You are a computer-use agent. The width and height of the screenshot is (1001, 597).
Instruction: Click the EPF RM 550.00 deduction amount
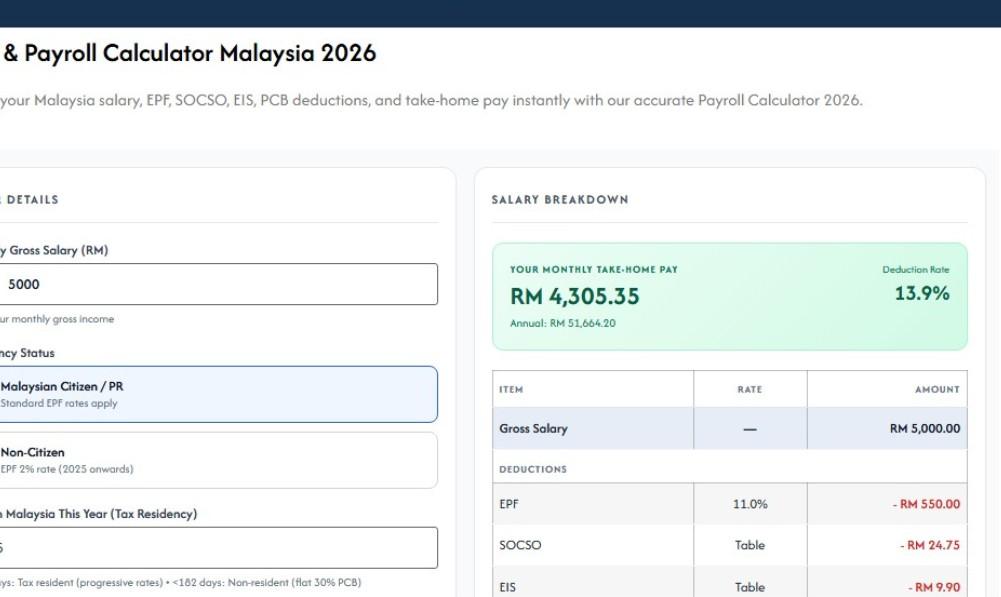926,504
